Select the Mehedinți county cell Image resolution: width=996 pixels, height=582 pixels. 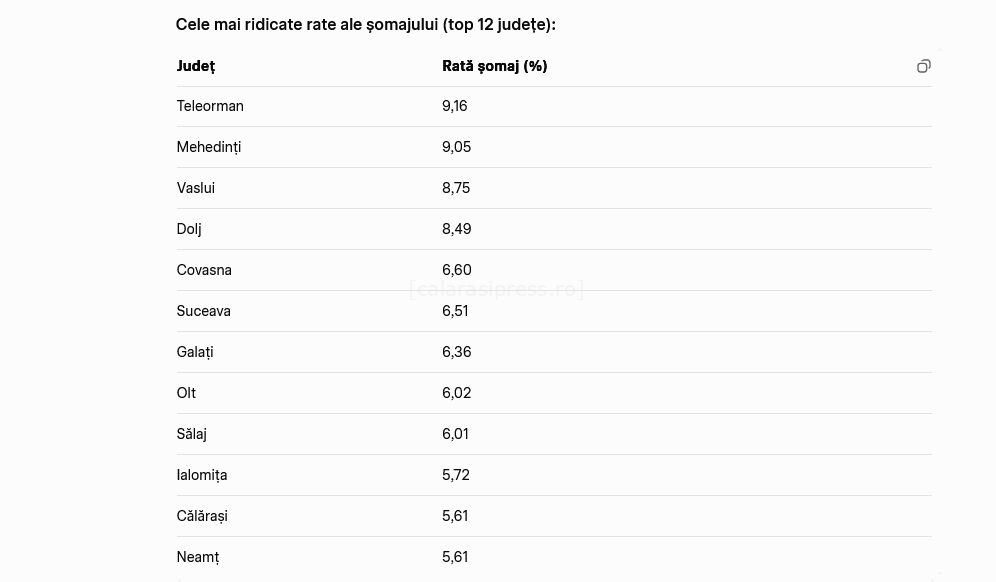coord(208,147)
